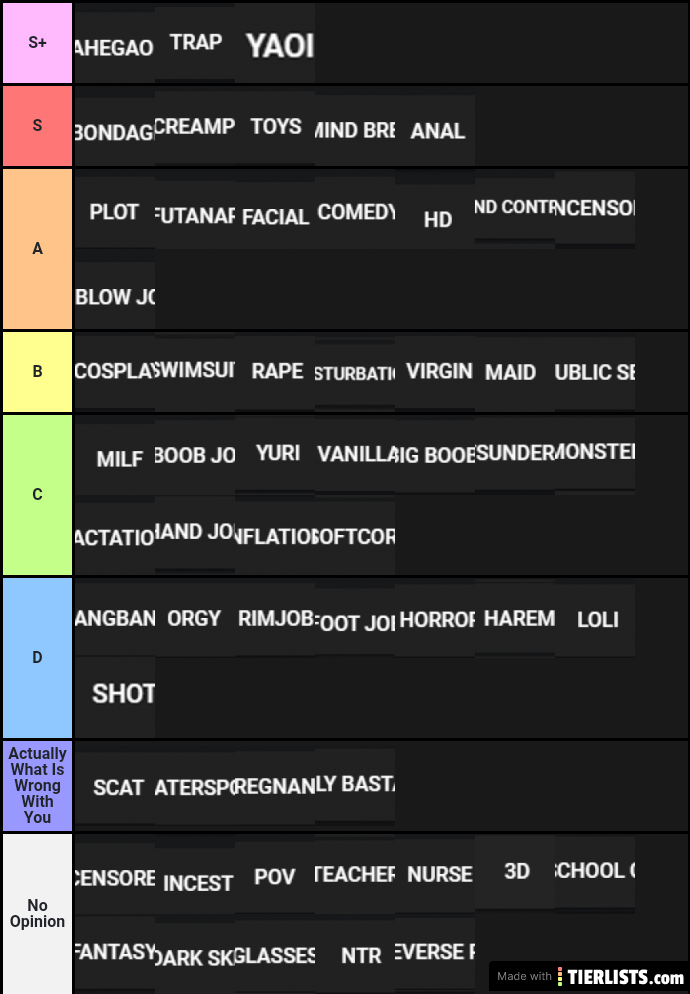This screenshot has height=994, width=690.
Task: Select the HORROR tile in D tier
Action: pyautogui.click(x=435, y=619)
